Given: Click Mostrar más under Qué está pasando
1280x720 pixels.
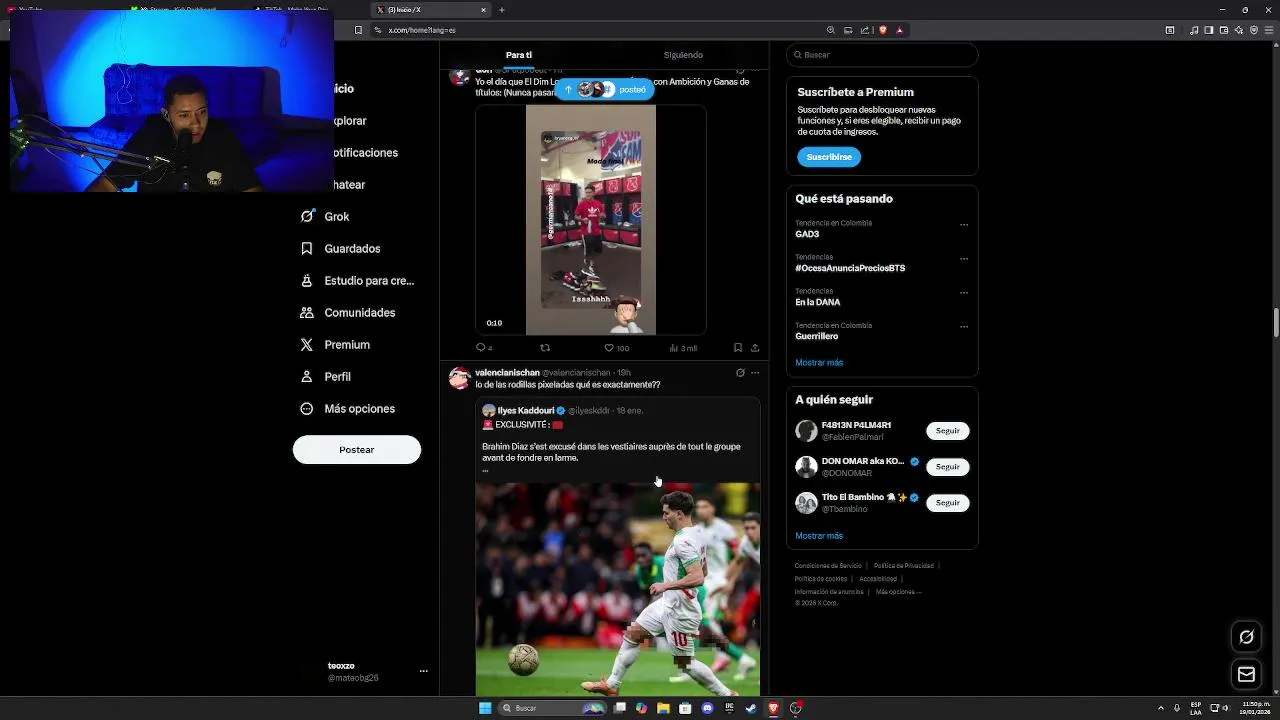Looking at the screenshot, I should point(819,363).
